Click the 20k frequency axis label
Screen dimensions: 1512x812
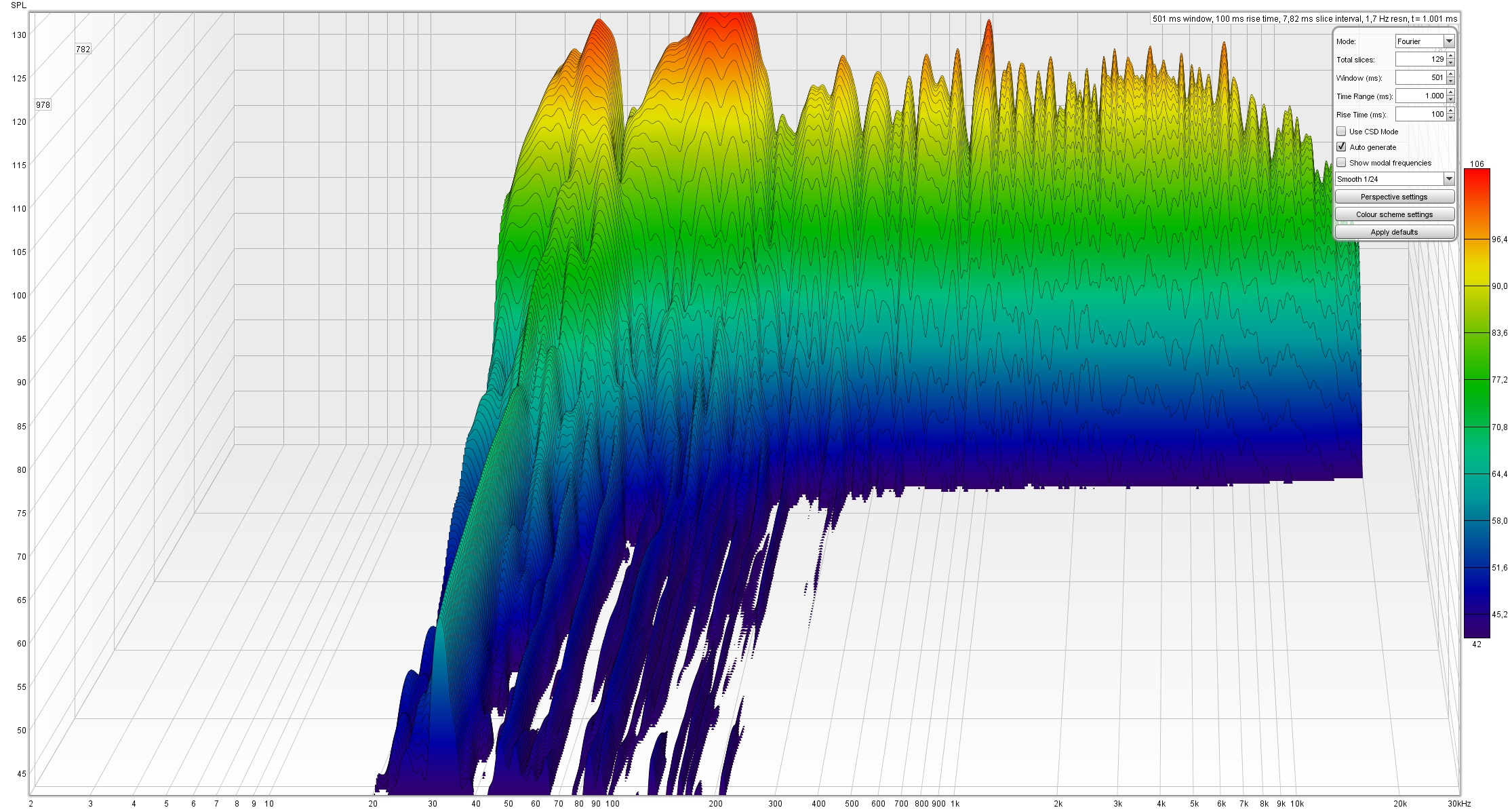click(x=1400, y=804)
